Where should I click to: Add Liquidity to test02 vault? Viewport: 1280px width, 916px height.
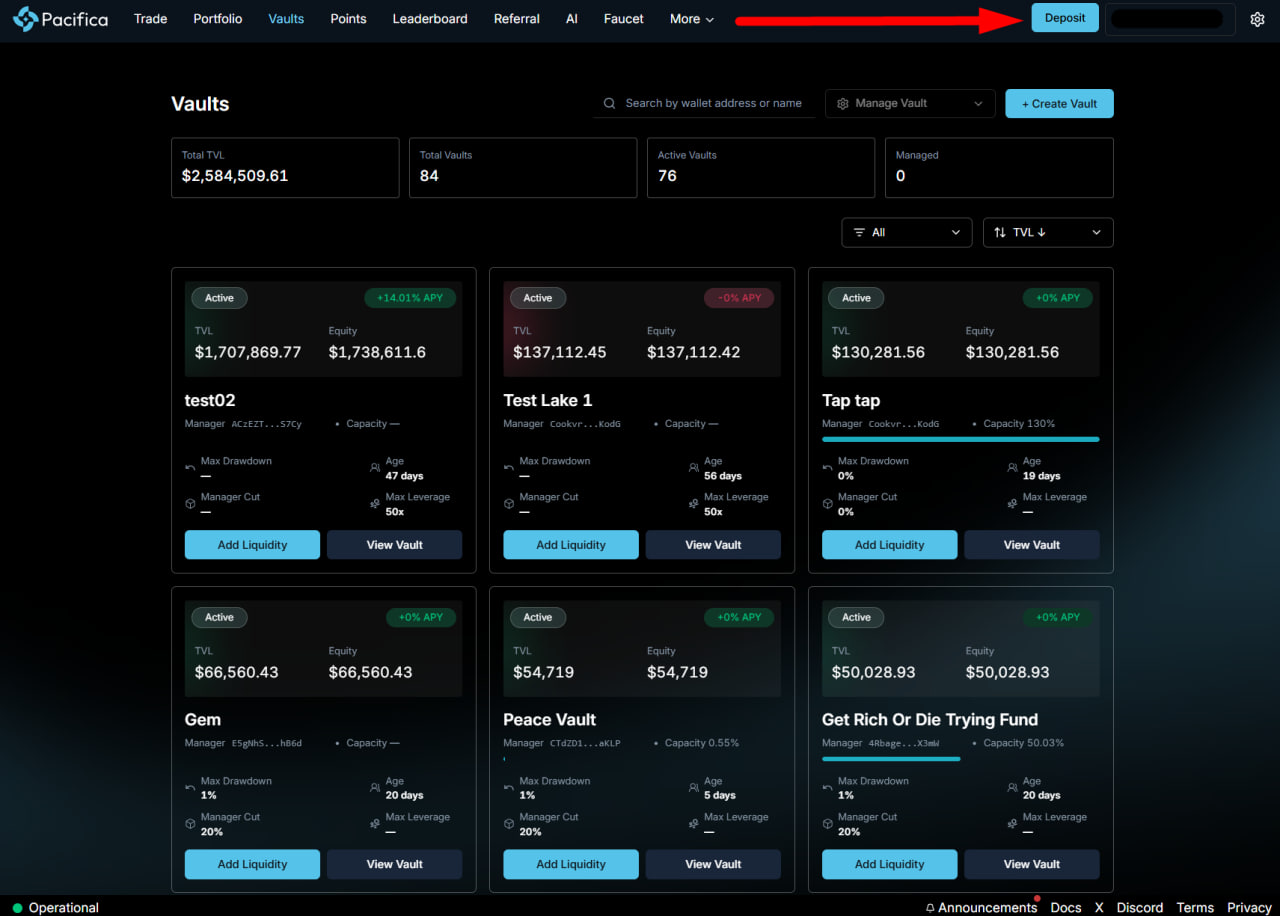252,545
